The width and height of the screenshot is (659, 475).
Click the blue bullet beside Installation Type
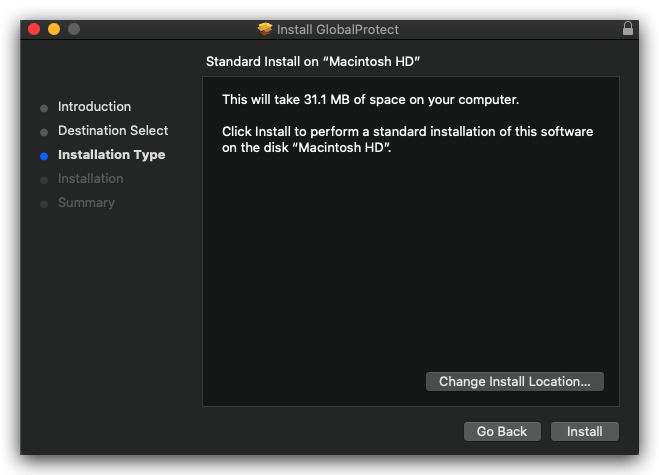(44, 156)
